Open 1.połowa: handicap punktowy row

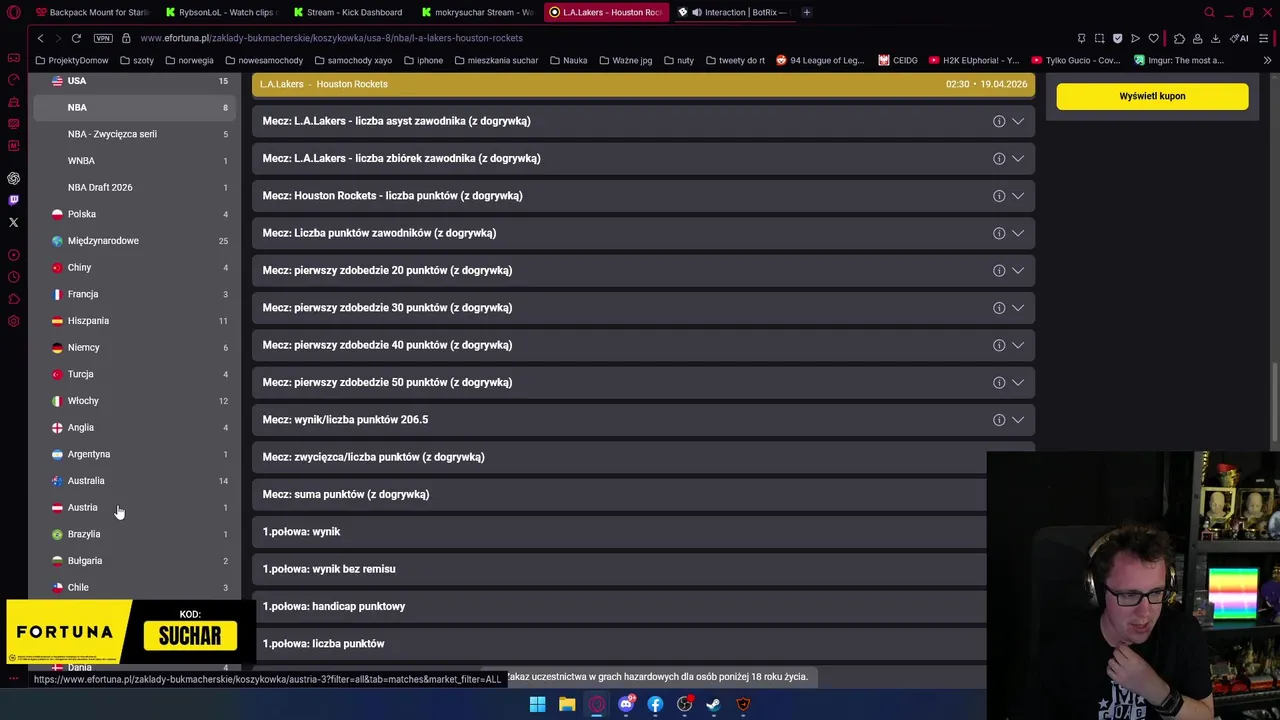[x=620, y=606]
